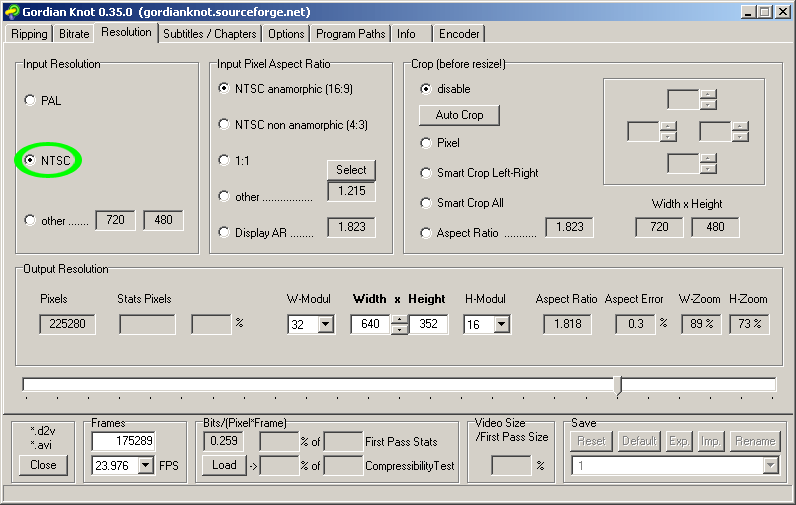Viewport: 796px width, 505px height.
Task: Enable Smart Crop Left-Right
Action: coord(426,173)
